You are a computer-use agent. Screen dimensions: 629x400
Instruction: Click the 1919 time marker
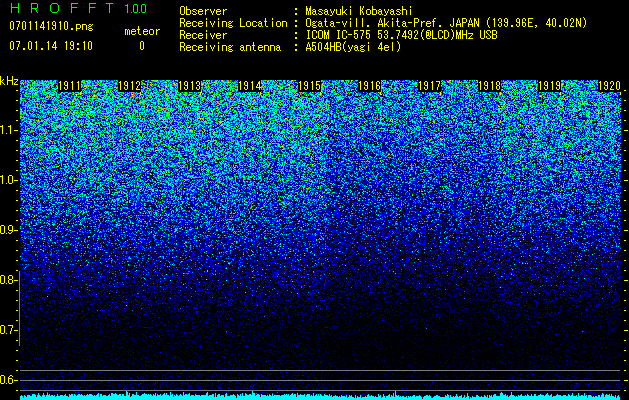click(550, 86)
